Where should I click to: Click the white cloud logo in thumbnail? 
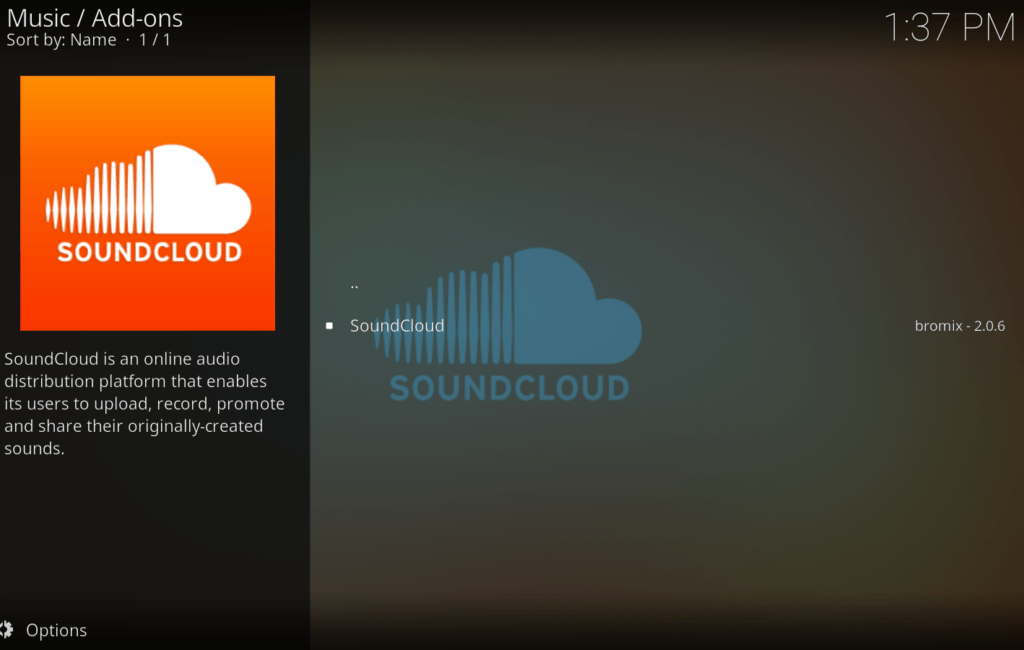coord(200,190)
